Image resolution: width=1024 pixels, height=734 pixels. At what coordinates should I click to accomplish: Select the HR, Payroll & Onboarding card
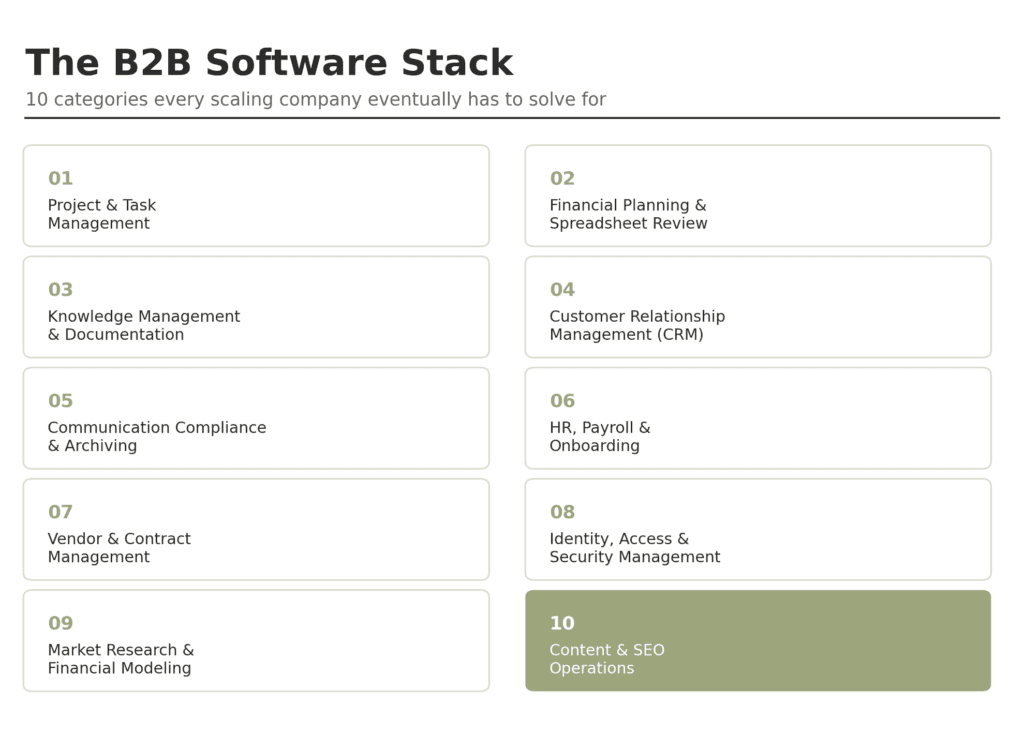(x=758, y=418)
